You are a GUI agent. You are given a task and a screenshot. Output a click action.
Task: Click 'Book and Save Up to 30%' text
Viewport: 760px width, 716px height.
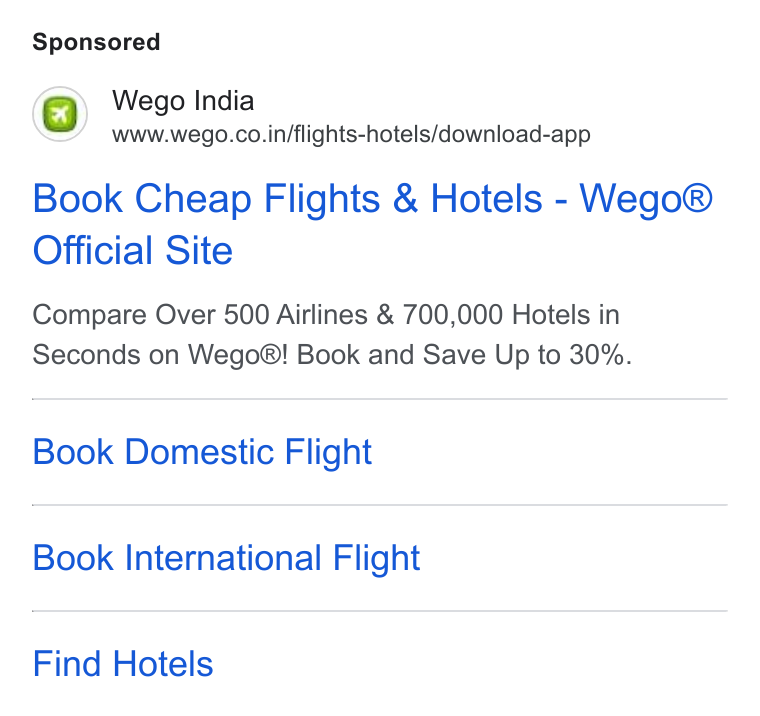(464, 354)
